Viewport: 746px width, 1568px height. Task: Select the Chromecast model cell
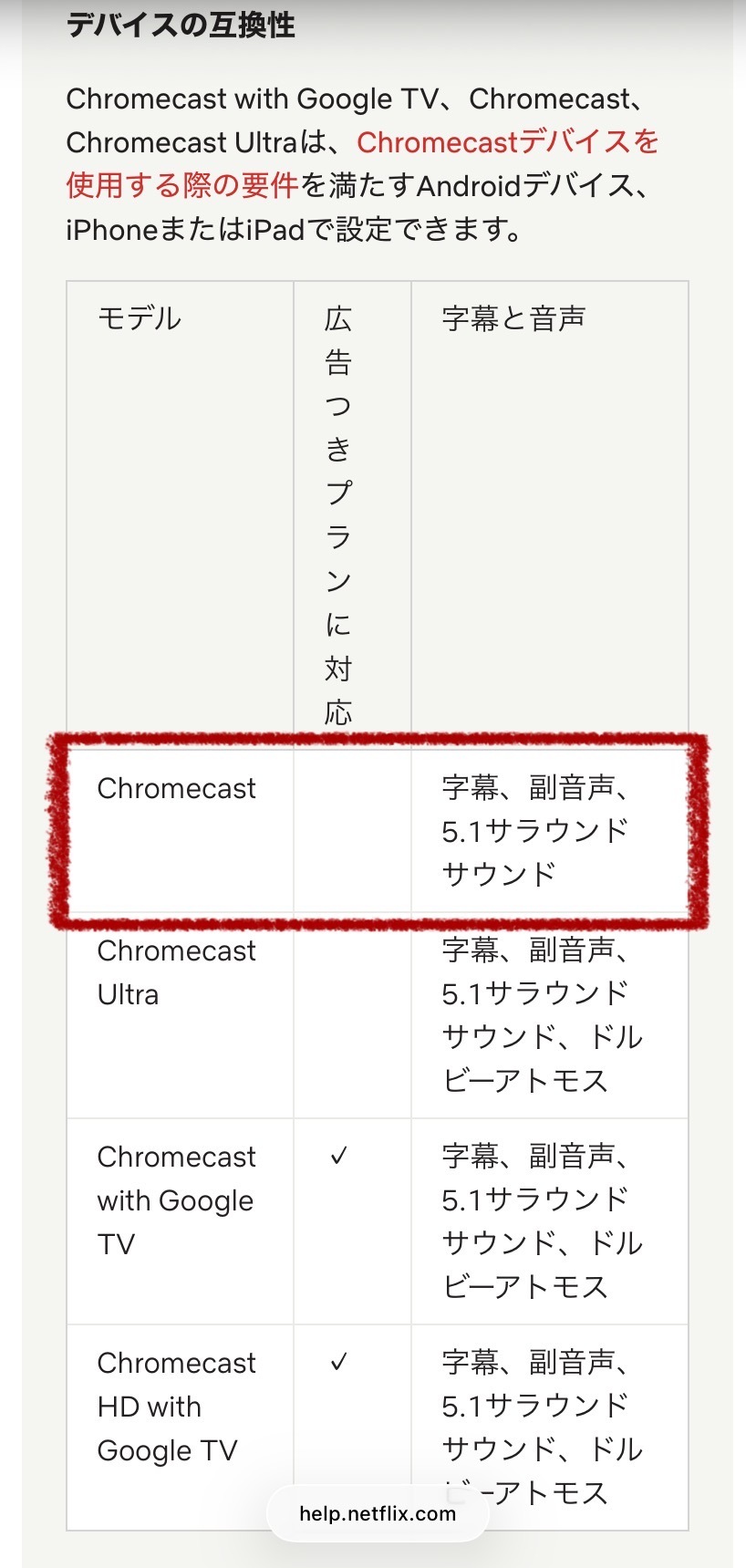[x=176, y=789]
